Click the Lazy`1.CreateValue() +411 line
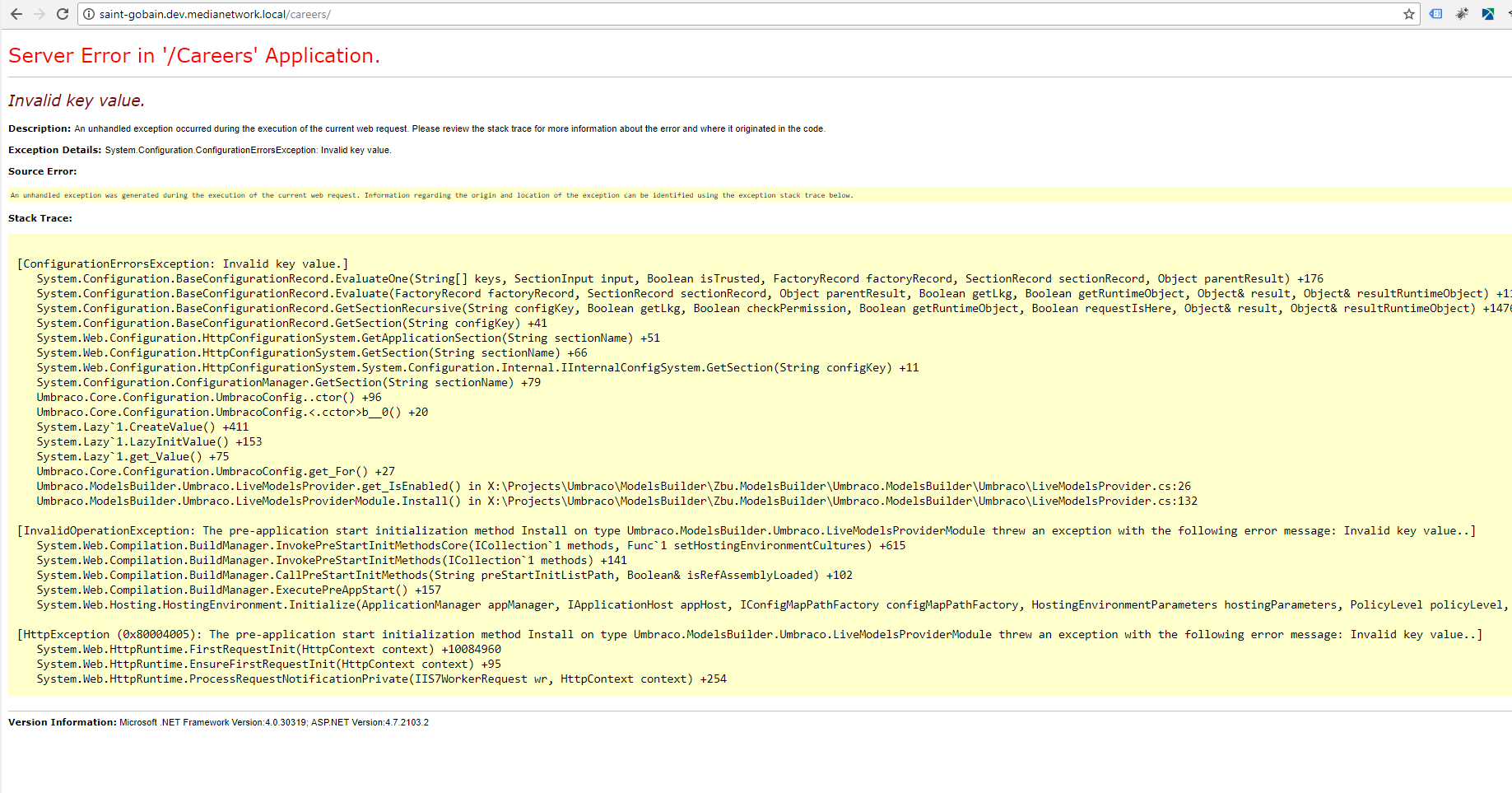This screenshot has height=793, width=1512. [x=142, y=427]
